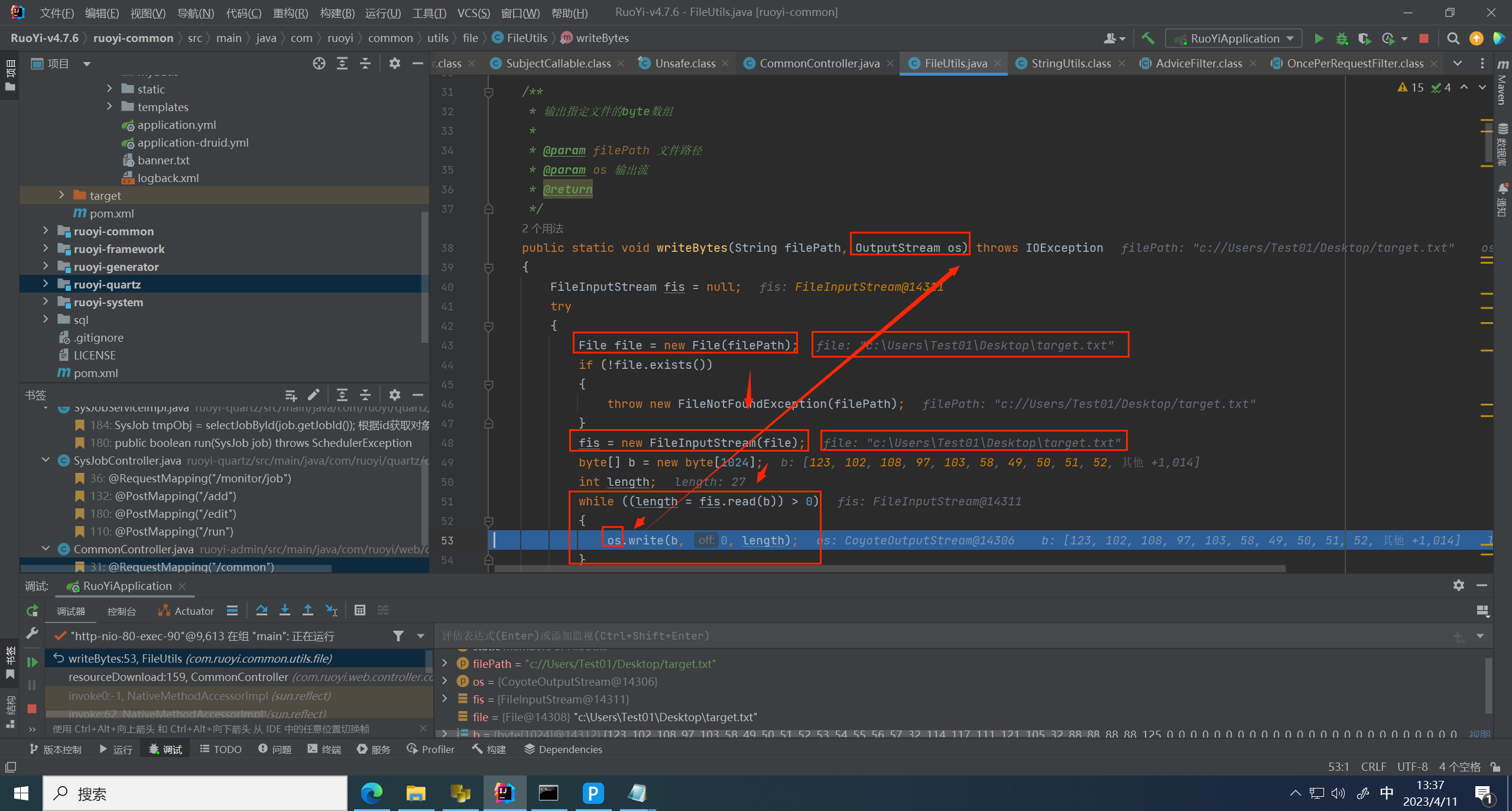Click the edit pencil icon in bookmarks panel

coord(314,394)
